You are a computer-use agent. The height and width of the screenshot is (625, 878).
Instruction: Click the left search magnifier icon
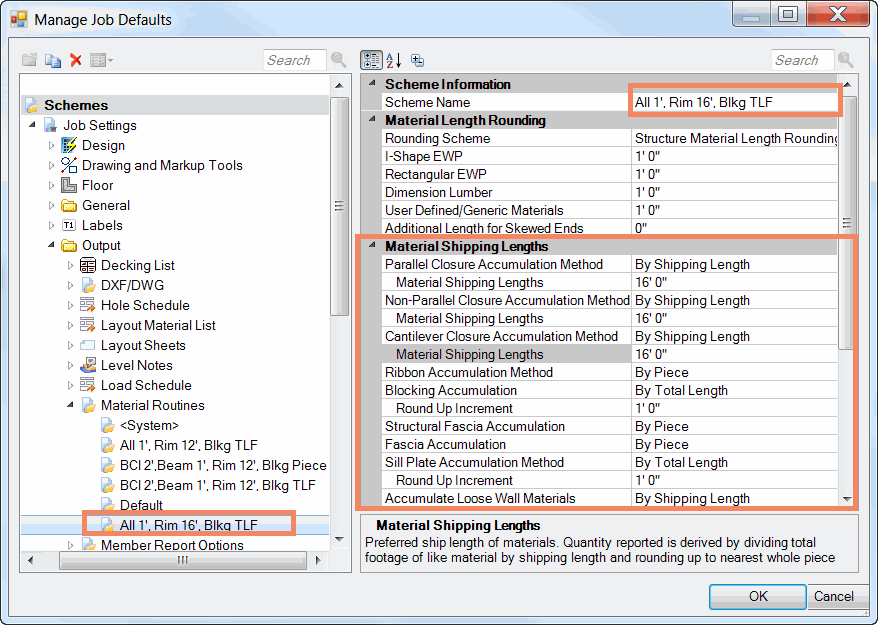point(338,59)
